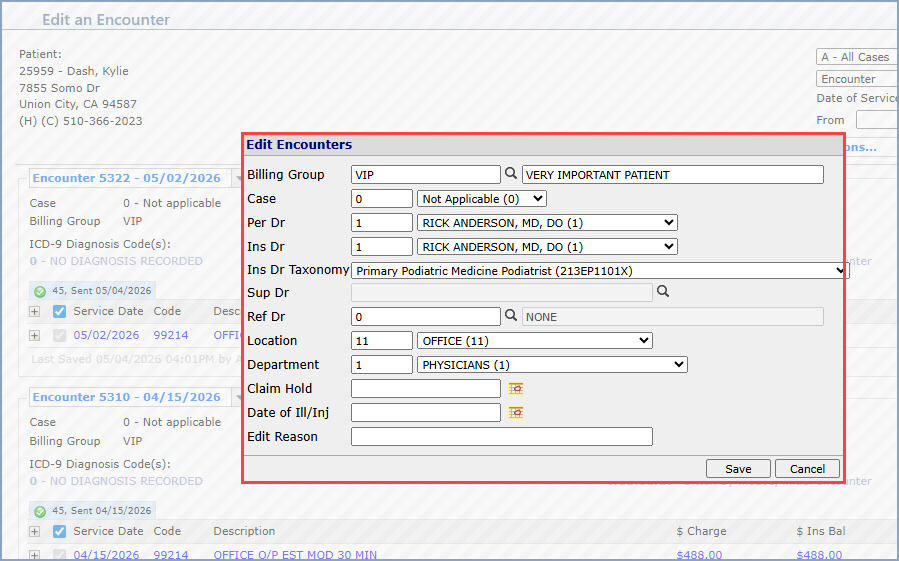Search Billing Group with magnifier icon
Screen dimensions: 899x561
pos(510,173)
